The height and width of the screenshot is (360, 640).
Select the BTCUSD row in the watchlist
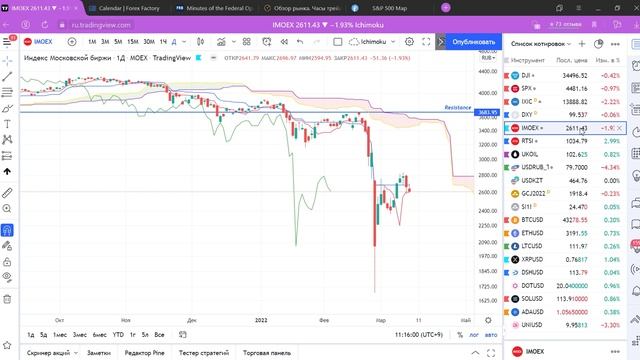coord(565,220)
